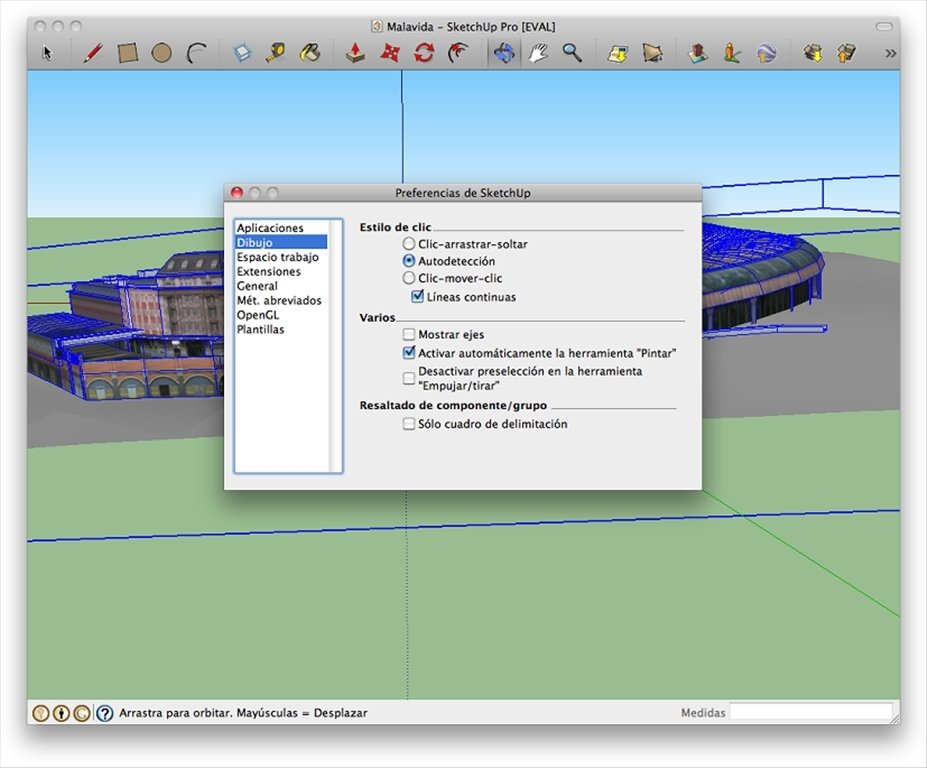Choose Autodetección radio button
Screen dimensions: 927x768
(409, 261)
